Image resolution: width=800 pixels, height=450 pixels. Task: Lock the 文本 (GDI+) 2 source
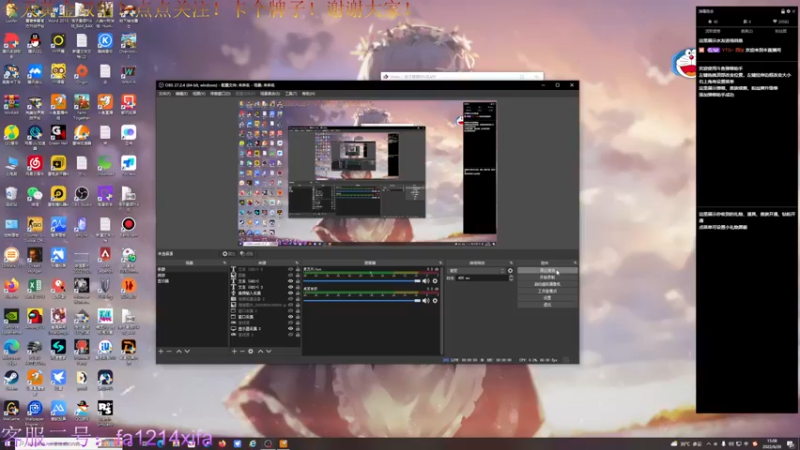tap(298, 269)
